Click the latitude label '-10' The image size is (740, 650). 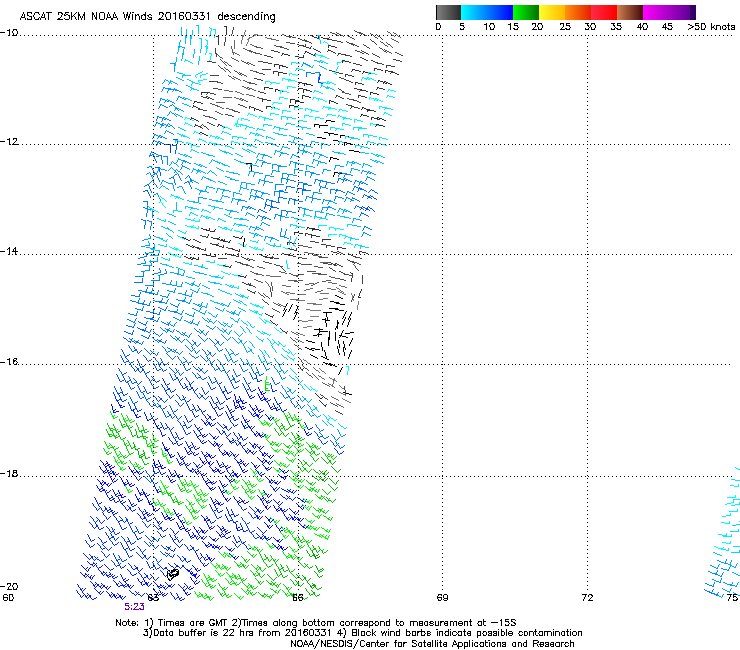[x=9, y=33]
